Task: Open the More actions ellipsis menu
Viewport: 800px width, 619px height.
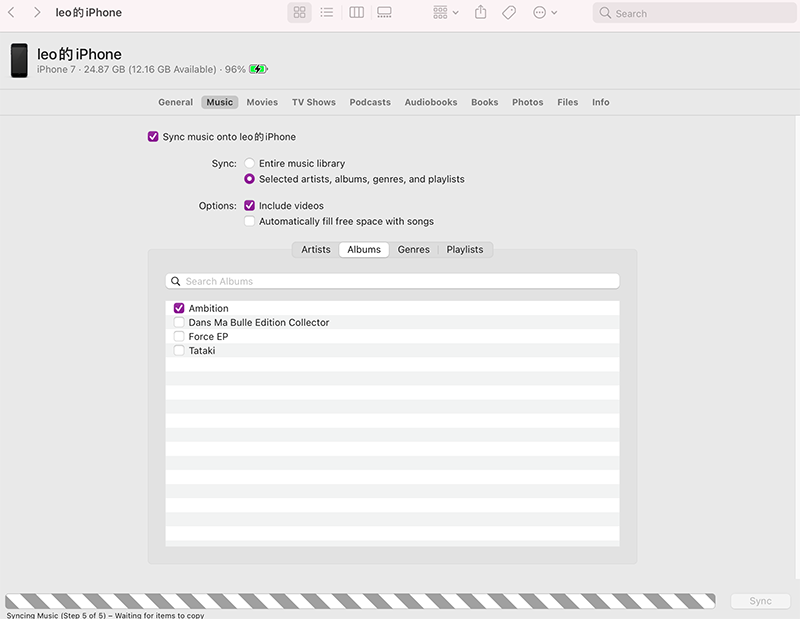Action: (545, 13)
